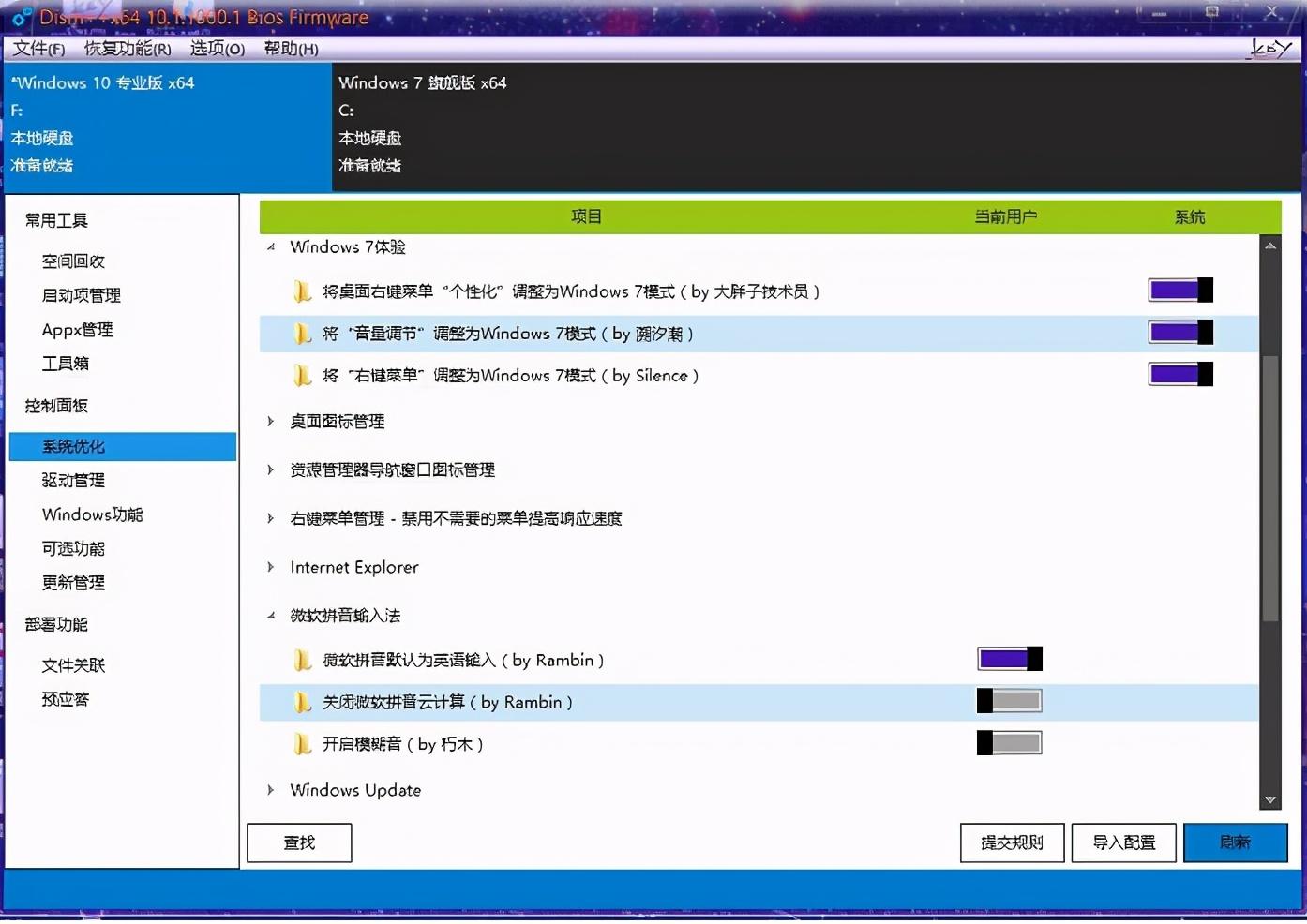Click the 查找 button
The width and height of the screenshot is (1307, 924).
click(x=298, y=842)
